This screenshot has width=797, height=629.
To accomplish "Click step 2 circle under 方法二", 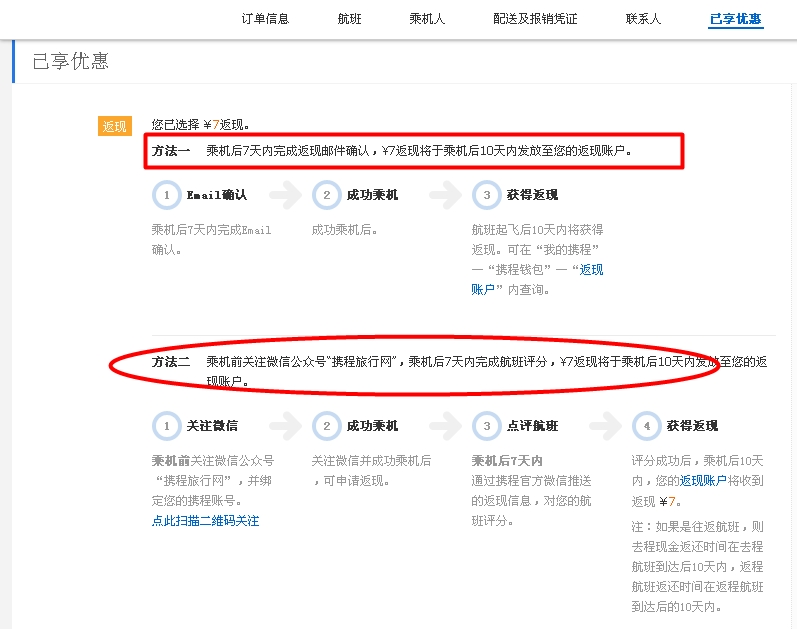I will coord(326,426).
